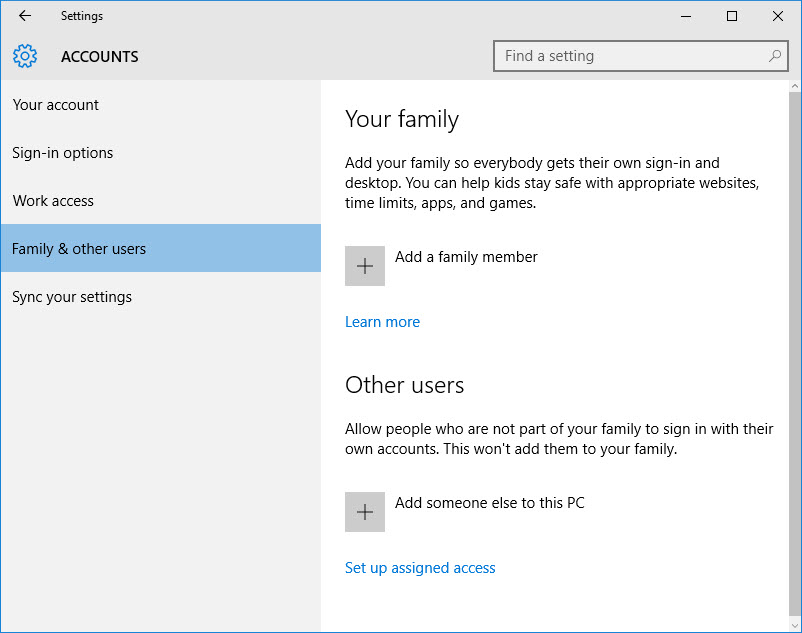Click the scrollbar up arrow
The height and width of the screenshot is (633, 802).
[794, 86]
